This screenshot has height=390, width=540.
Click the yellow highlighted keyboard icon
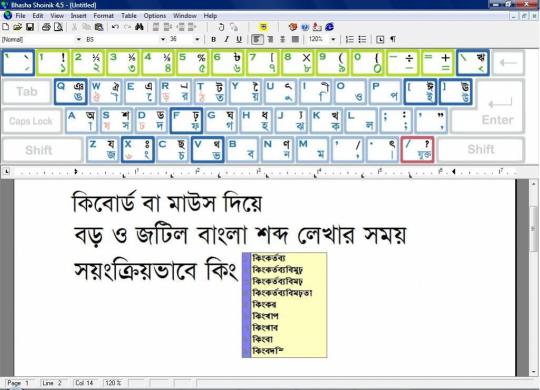tap(263, 27)
